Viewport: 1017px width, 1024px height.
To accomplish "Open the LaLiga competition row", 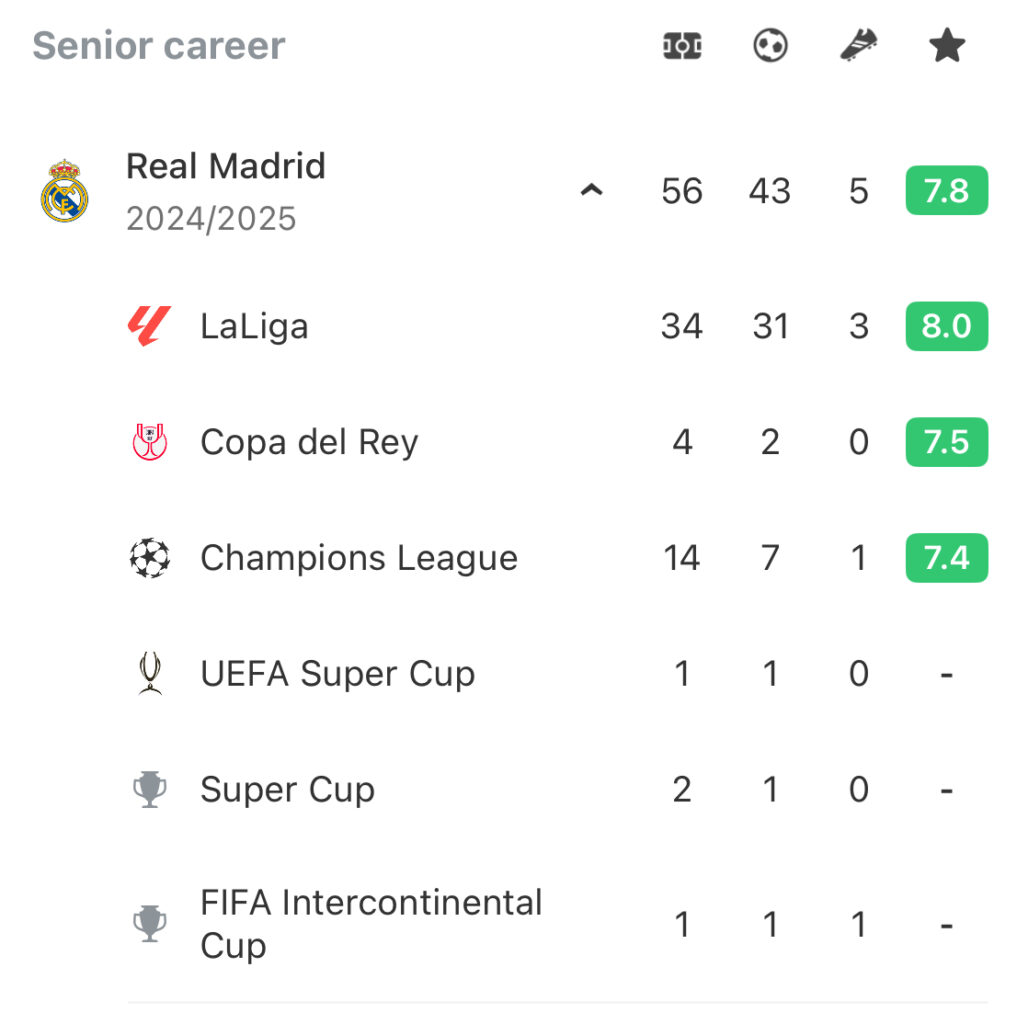I will click(557, 326).
